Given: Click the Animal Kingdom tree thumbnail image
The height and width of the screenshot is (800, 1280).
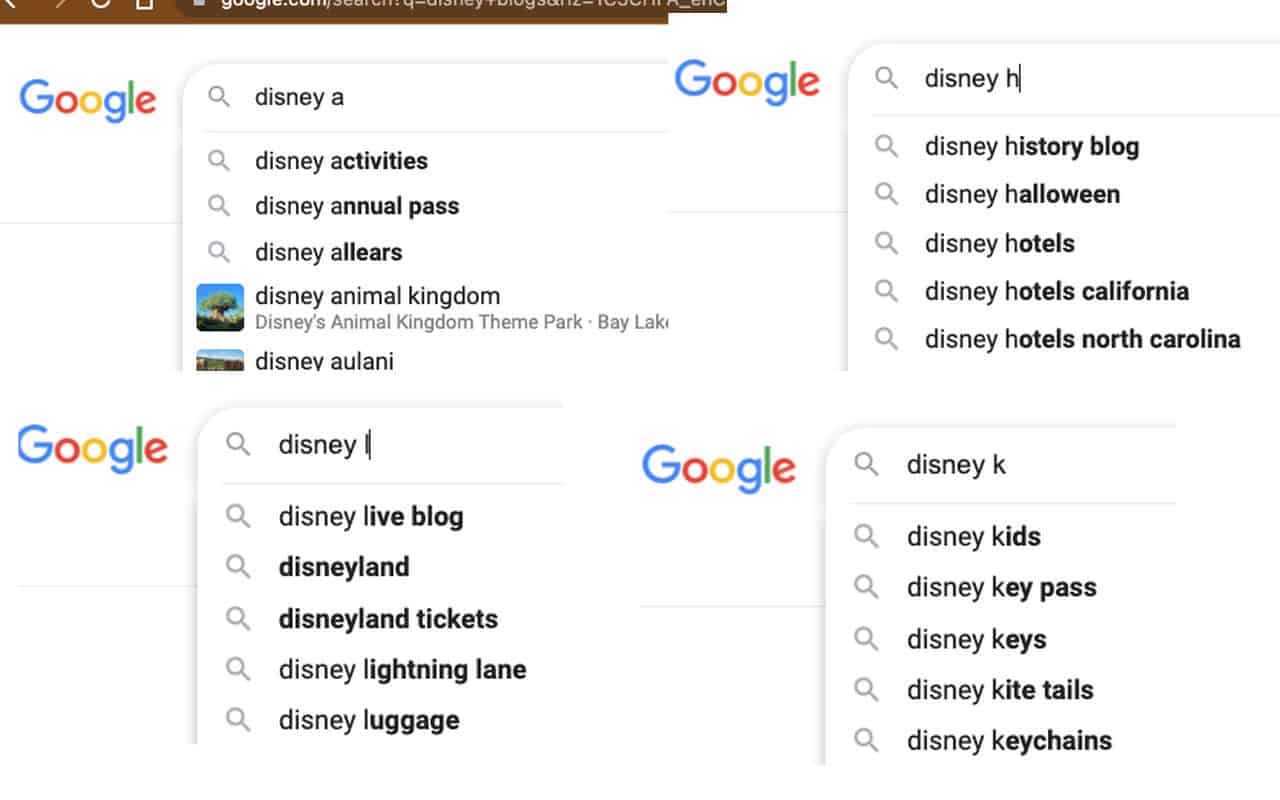Looking at the screenshot, I should (x=219, y=306).
